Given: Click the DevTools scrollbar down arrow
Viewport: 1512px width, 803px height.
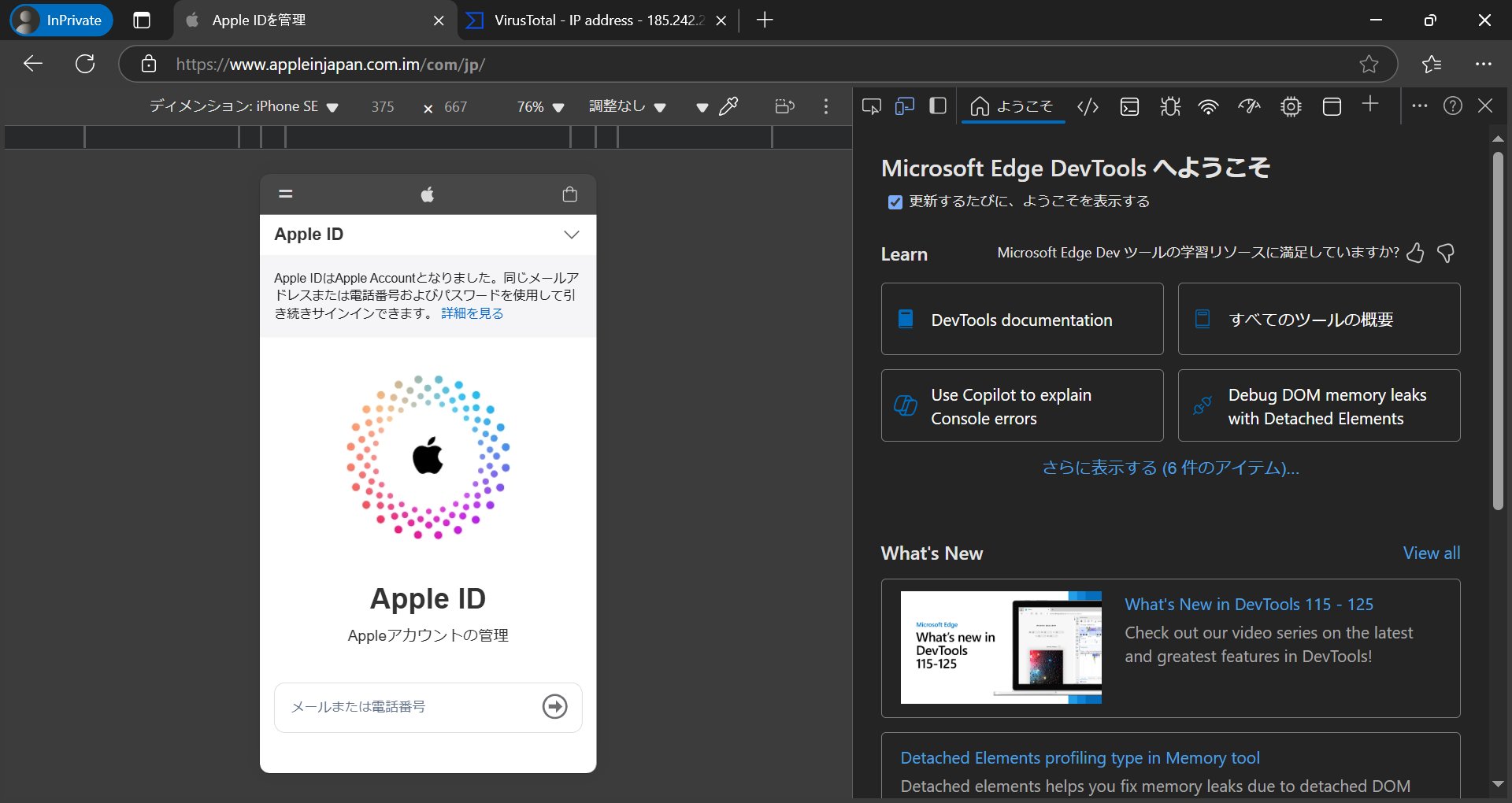Looking at the screenshot, I should (1498, 784).
